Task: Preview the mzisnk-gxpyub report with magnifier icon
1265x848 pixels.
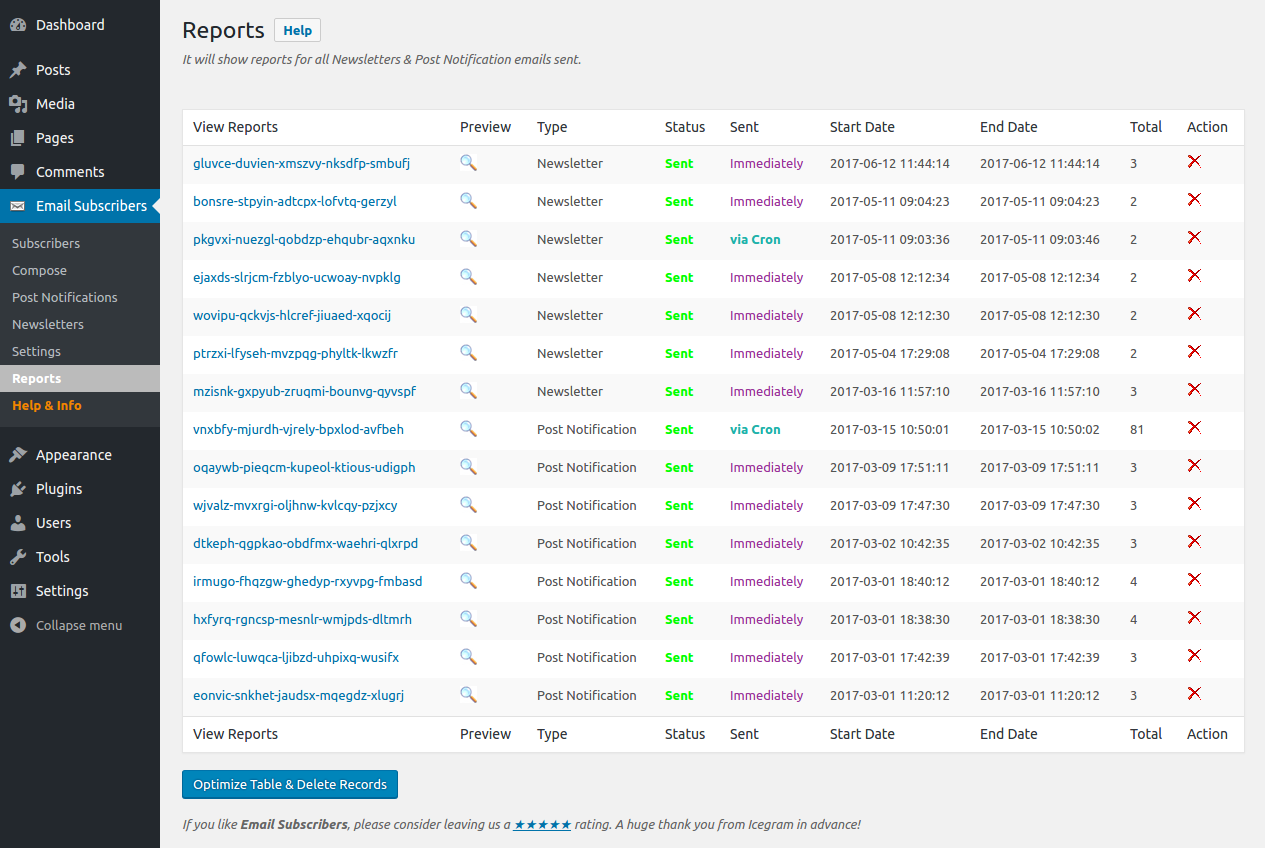Action: [468, 390]
